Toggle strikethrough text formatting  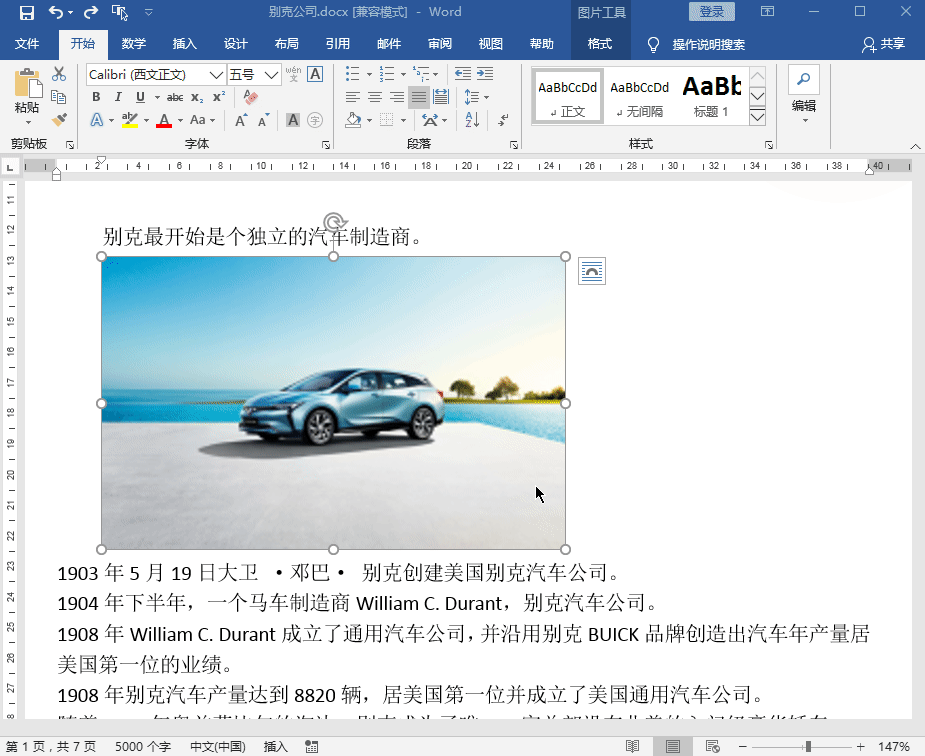(x=175, y=97)
